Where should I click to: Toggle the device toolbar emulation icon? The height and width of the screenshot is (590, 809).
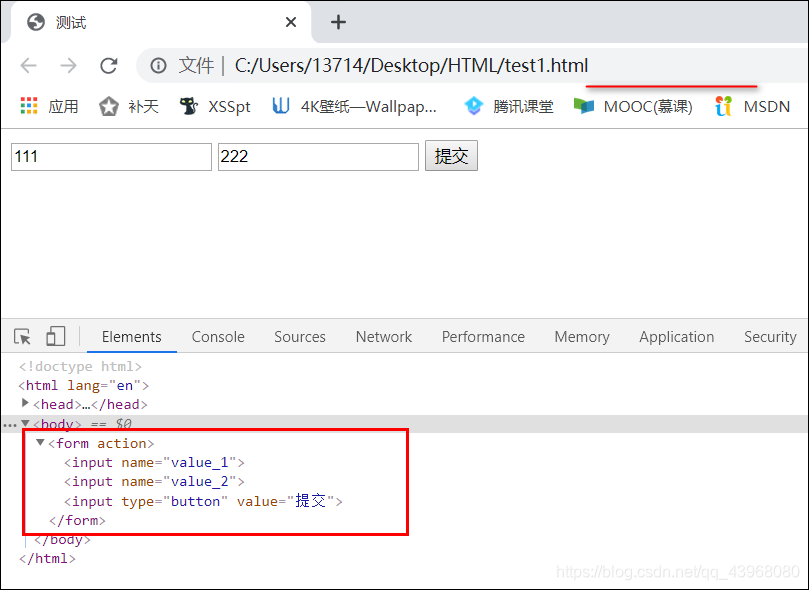pos(55,335)
